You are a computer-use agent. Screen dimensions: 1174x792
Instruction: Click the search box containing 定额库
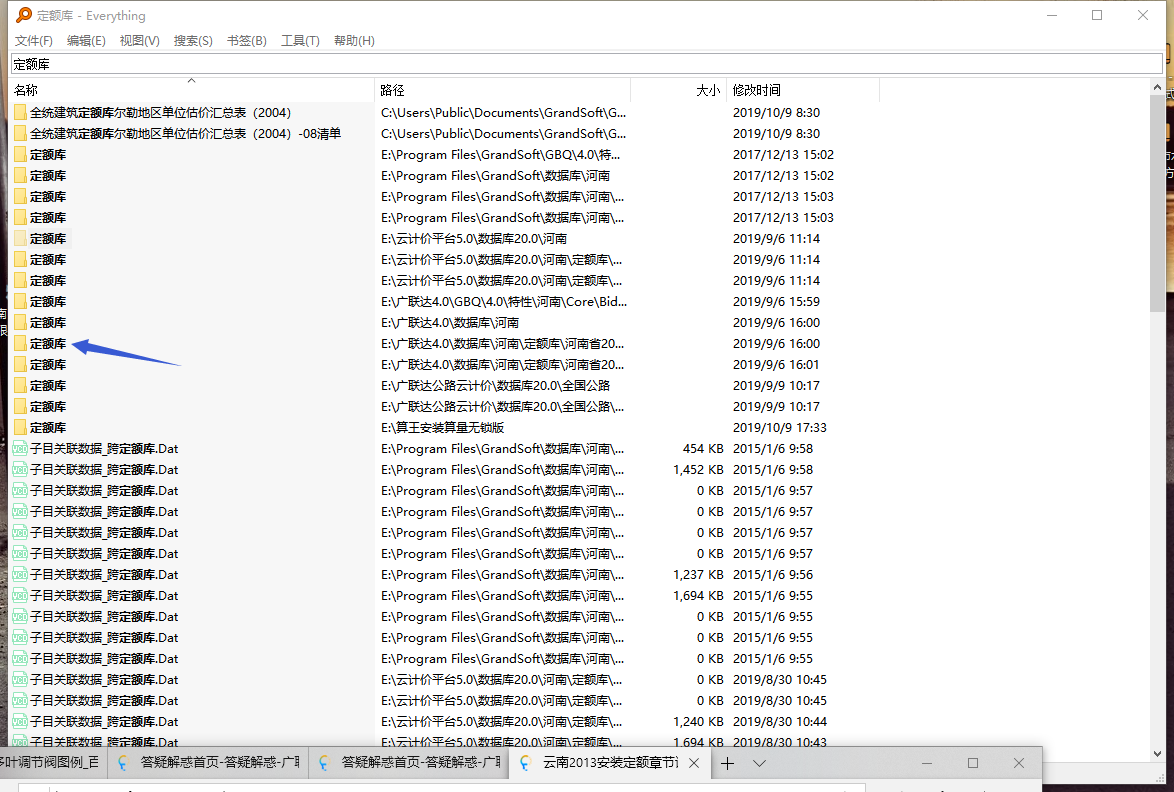586,64
